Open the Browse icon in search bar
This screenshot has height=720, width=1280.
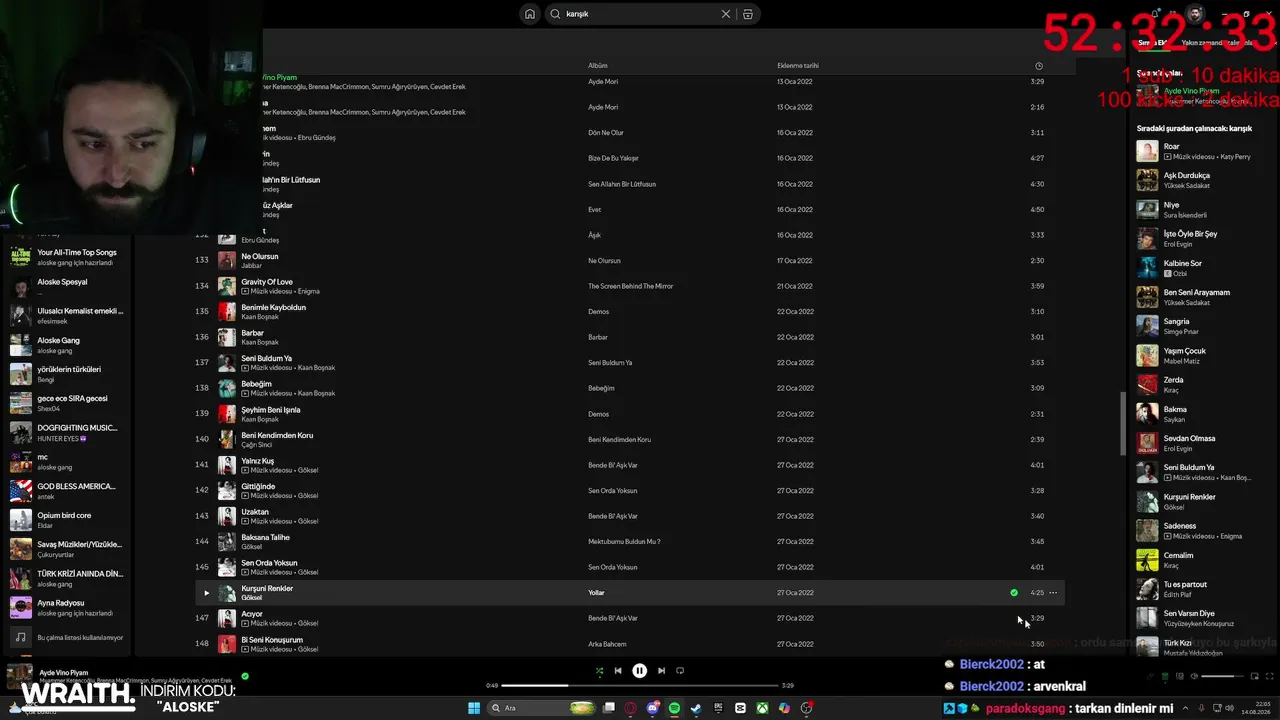[x=747, y=14]
